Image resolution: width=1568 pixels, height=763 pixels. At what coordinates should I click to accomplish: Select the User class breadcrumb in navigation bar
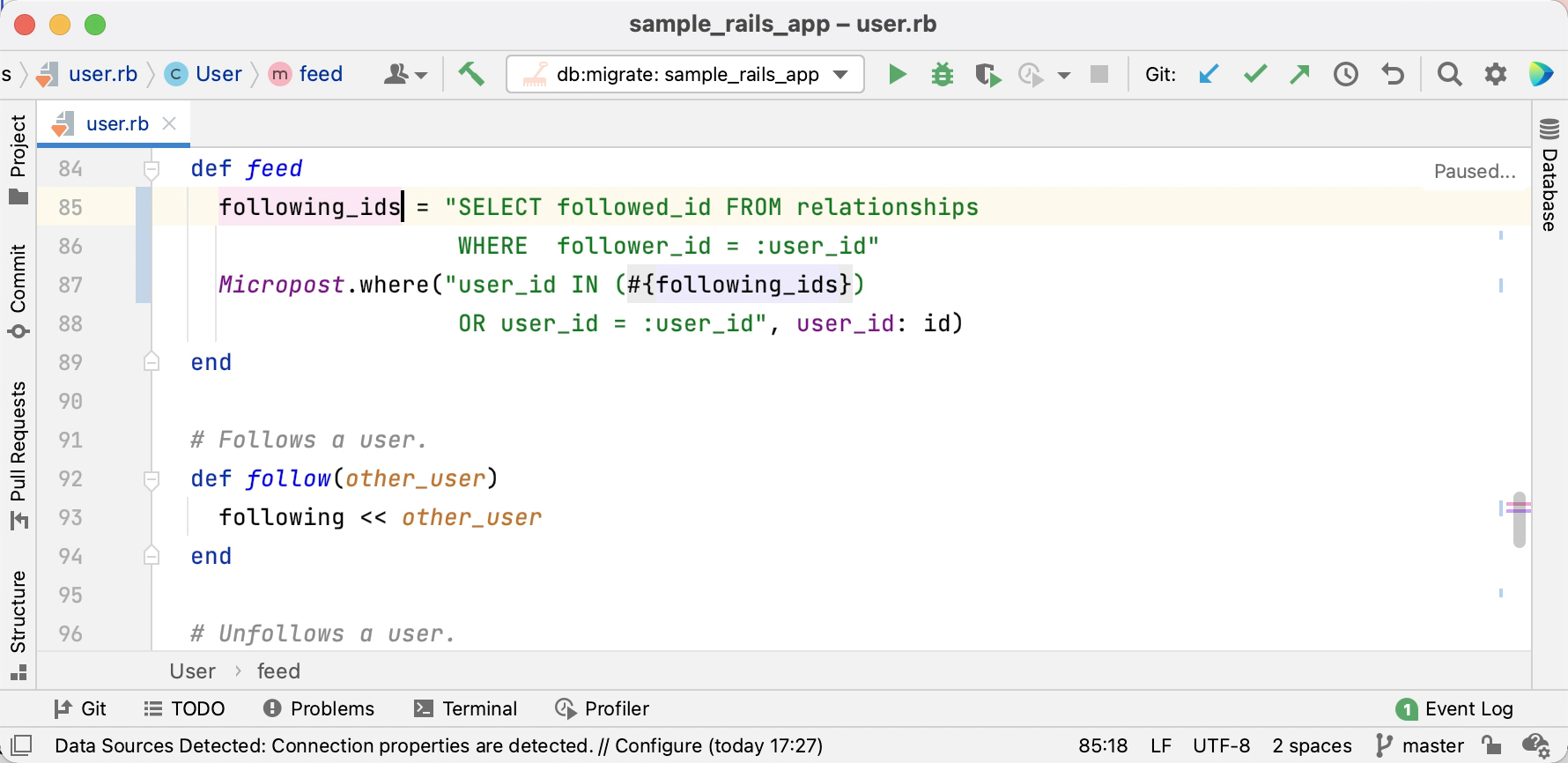[x=204, y=74]
